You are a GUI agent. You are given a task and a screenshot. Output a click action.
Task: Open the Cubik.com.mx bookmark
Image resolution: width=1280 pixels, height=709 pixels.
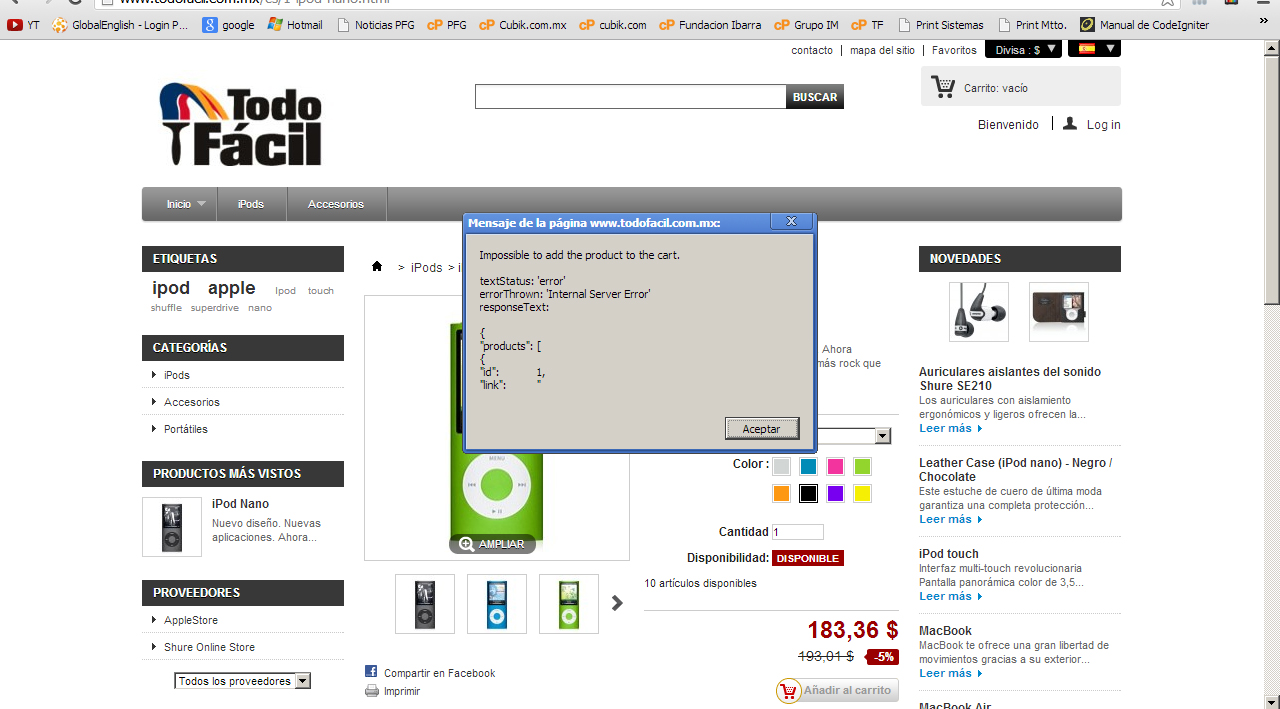point(523,25)
